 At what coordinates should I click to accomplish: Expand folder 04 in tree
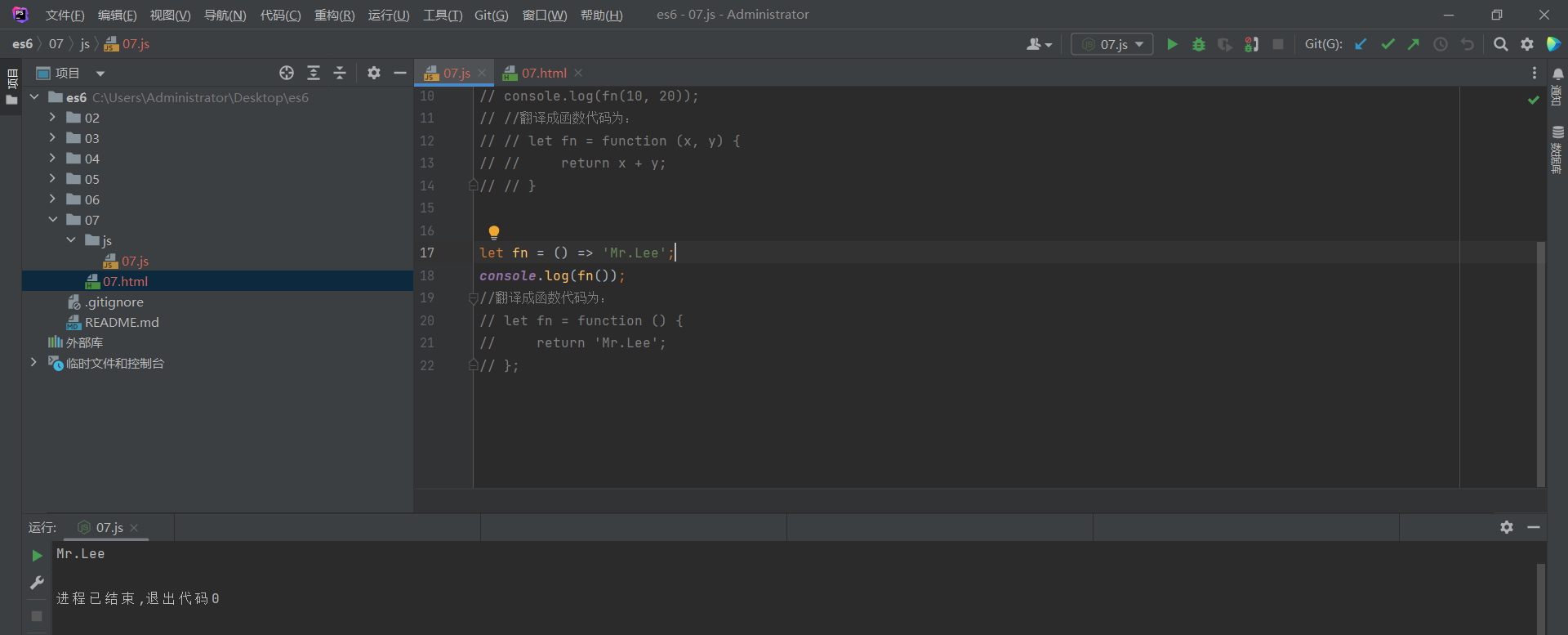[x=52, y=158]
